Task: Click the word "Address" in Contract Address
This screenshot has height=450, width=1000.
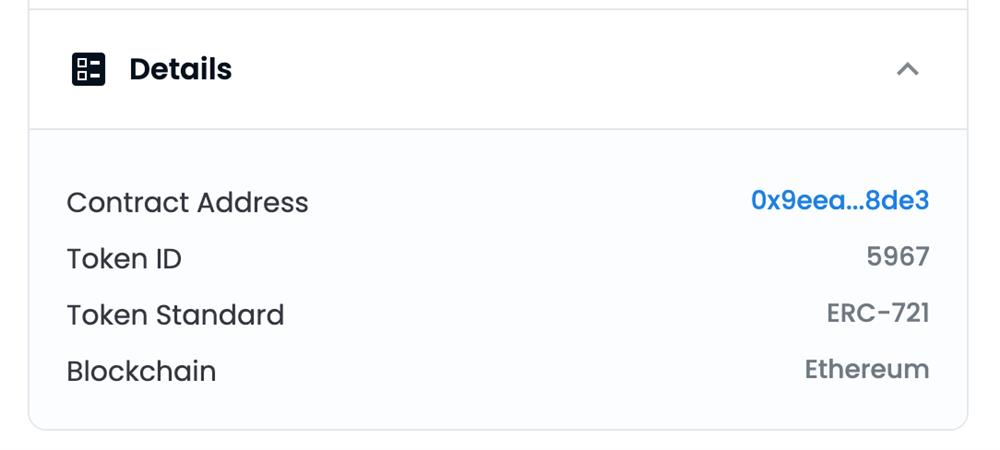Action: (x=252, y=202)
